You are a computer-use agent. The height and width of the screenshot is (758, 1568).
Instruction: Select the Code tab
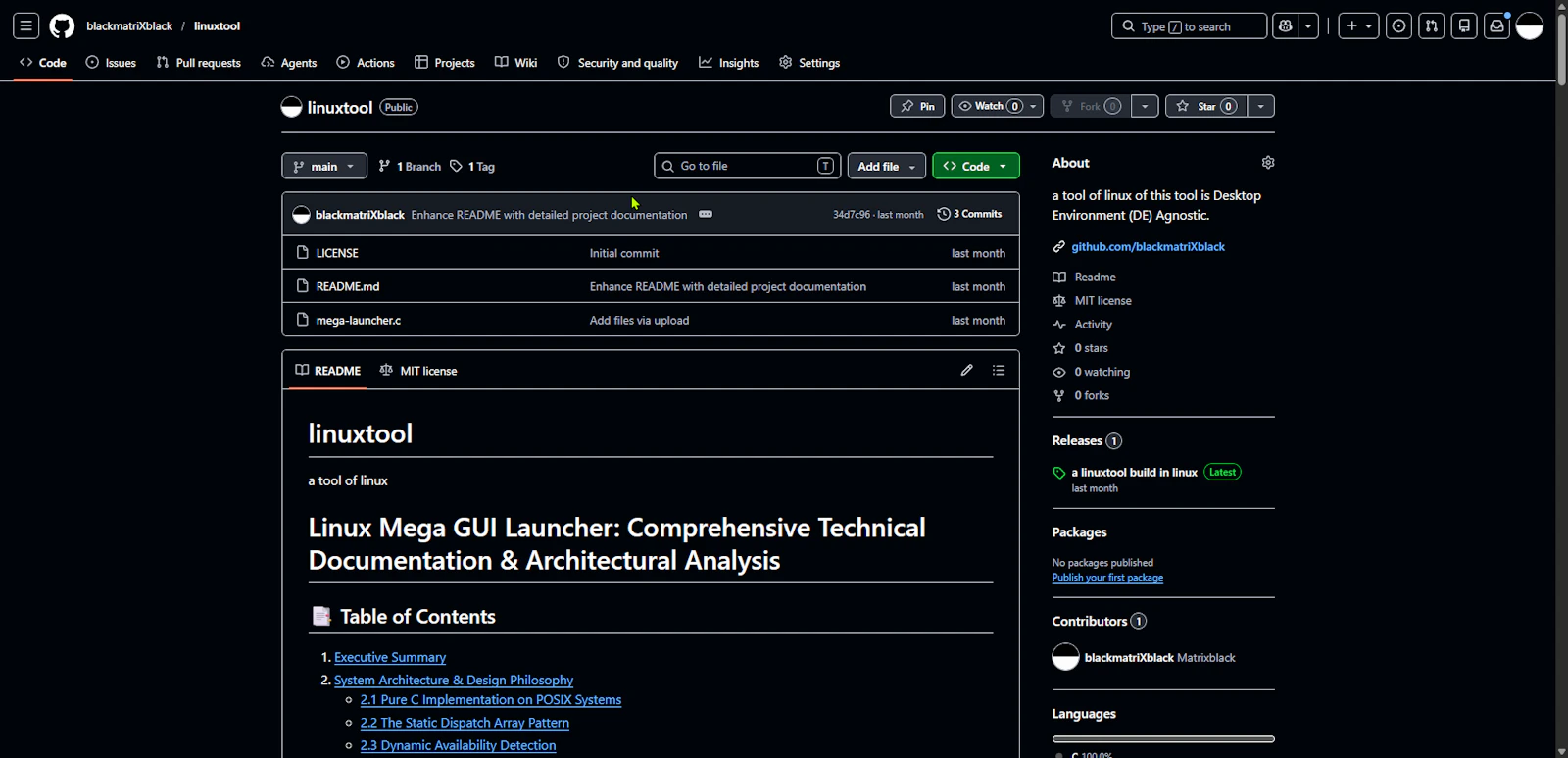[x=43, y=62]
